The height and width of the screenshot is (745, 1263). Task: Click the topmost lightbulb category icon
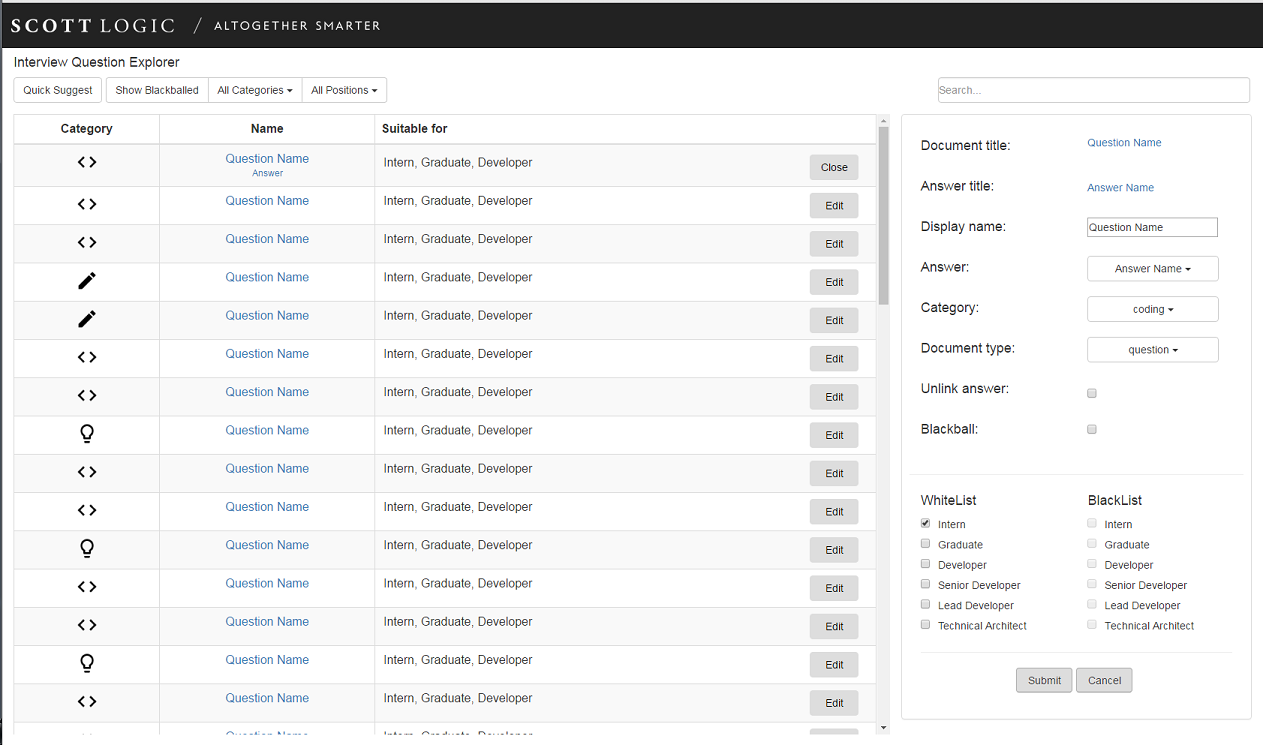point(87,434)
